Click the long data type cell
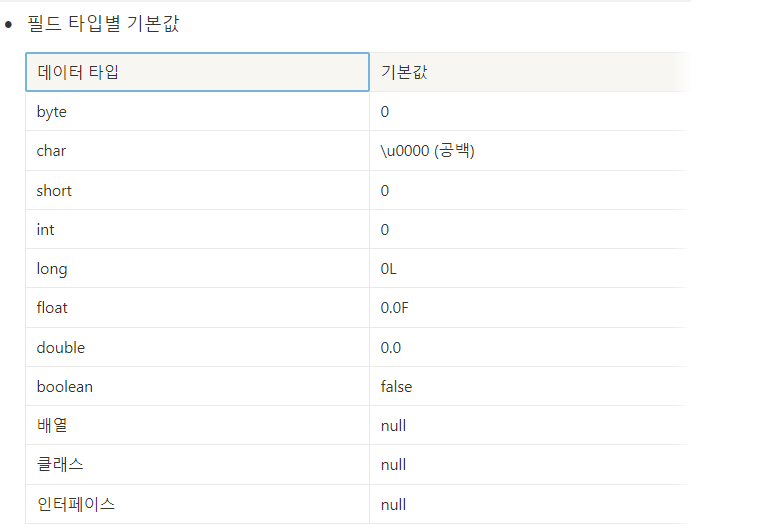The width and height of the screenshot is (762, 531). pyautogui.click(x=197, y=268)
